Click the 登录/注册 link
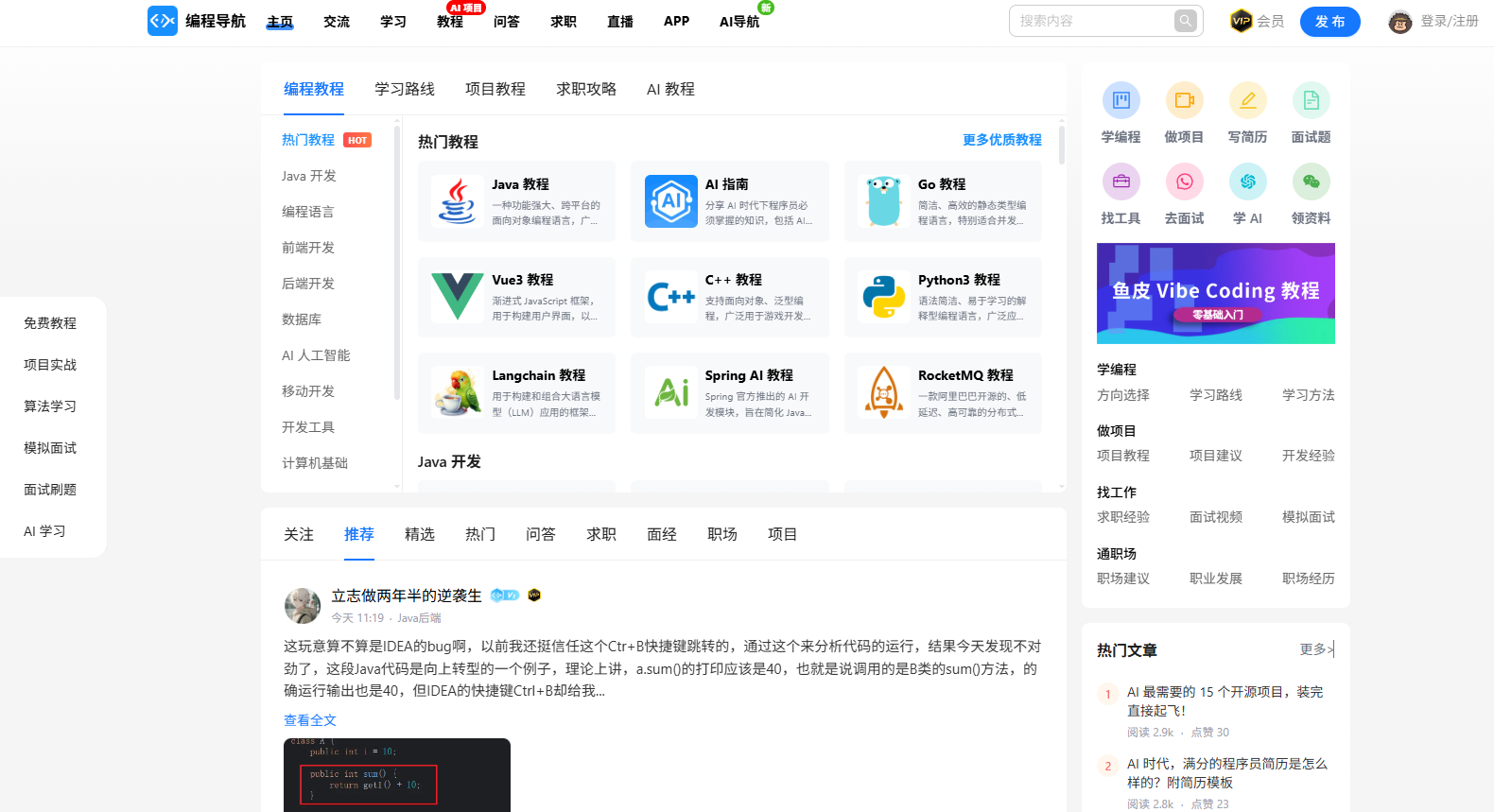The height and width of the screenshot is (812, 1494). pyautogui.click(x=1450, y=21)
